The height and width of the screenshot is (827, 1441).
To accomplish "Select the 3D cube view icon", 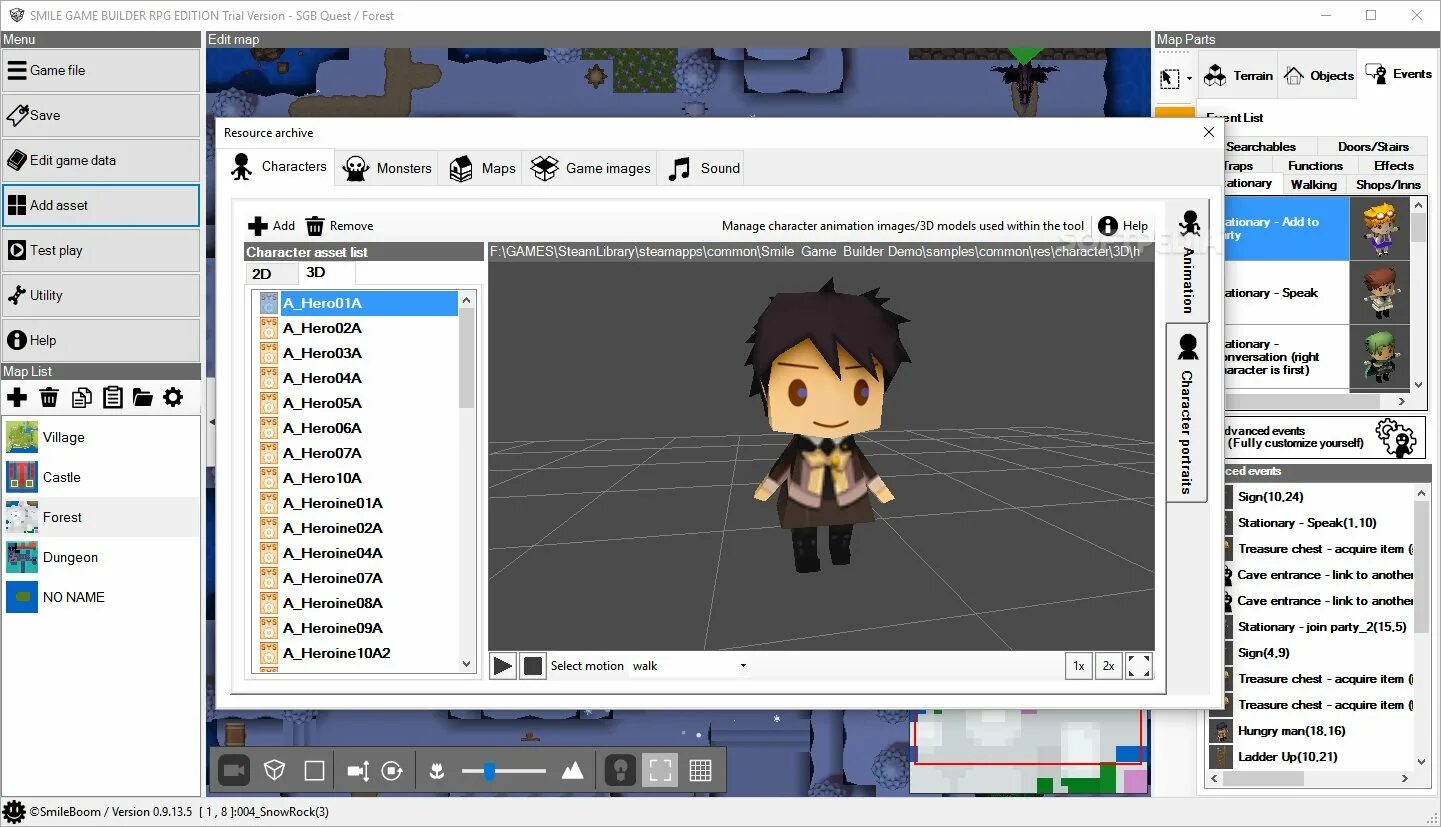I will click(274, 770).
